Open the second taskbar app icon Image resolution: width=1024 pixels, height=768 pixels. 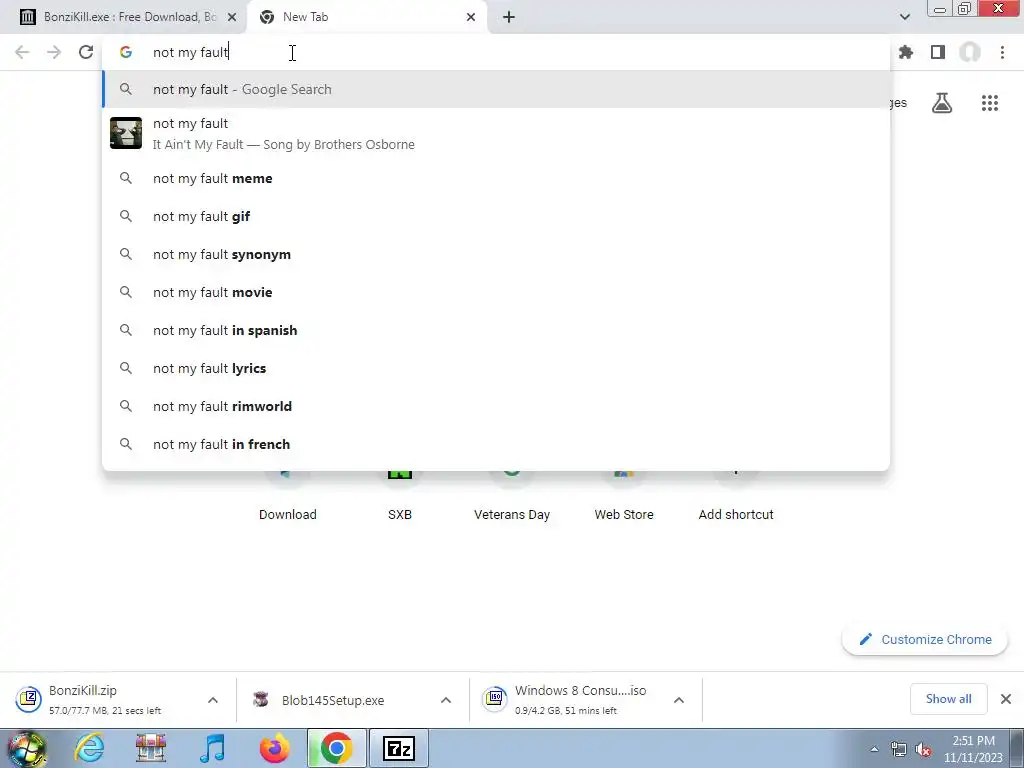pos(151,748)
